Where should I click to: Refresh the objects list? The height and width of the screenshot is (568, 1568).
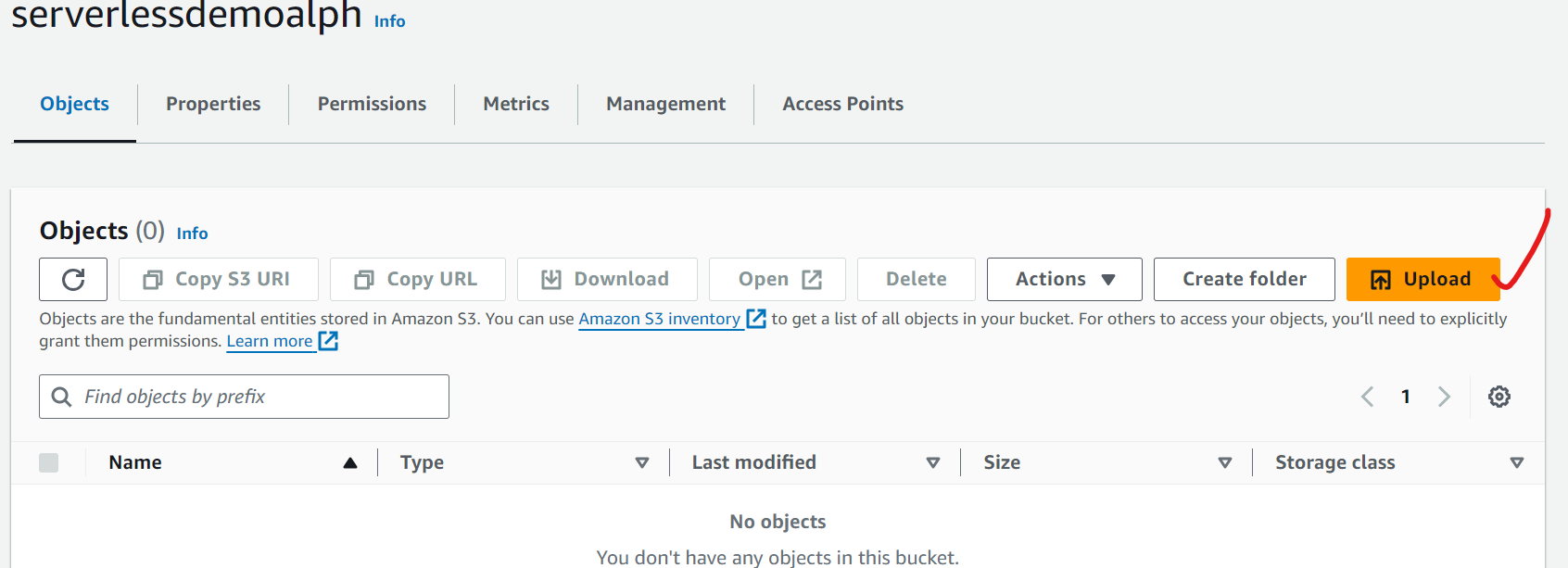click(73, 279)
